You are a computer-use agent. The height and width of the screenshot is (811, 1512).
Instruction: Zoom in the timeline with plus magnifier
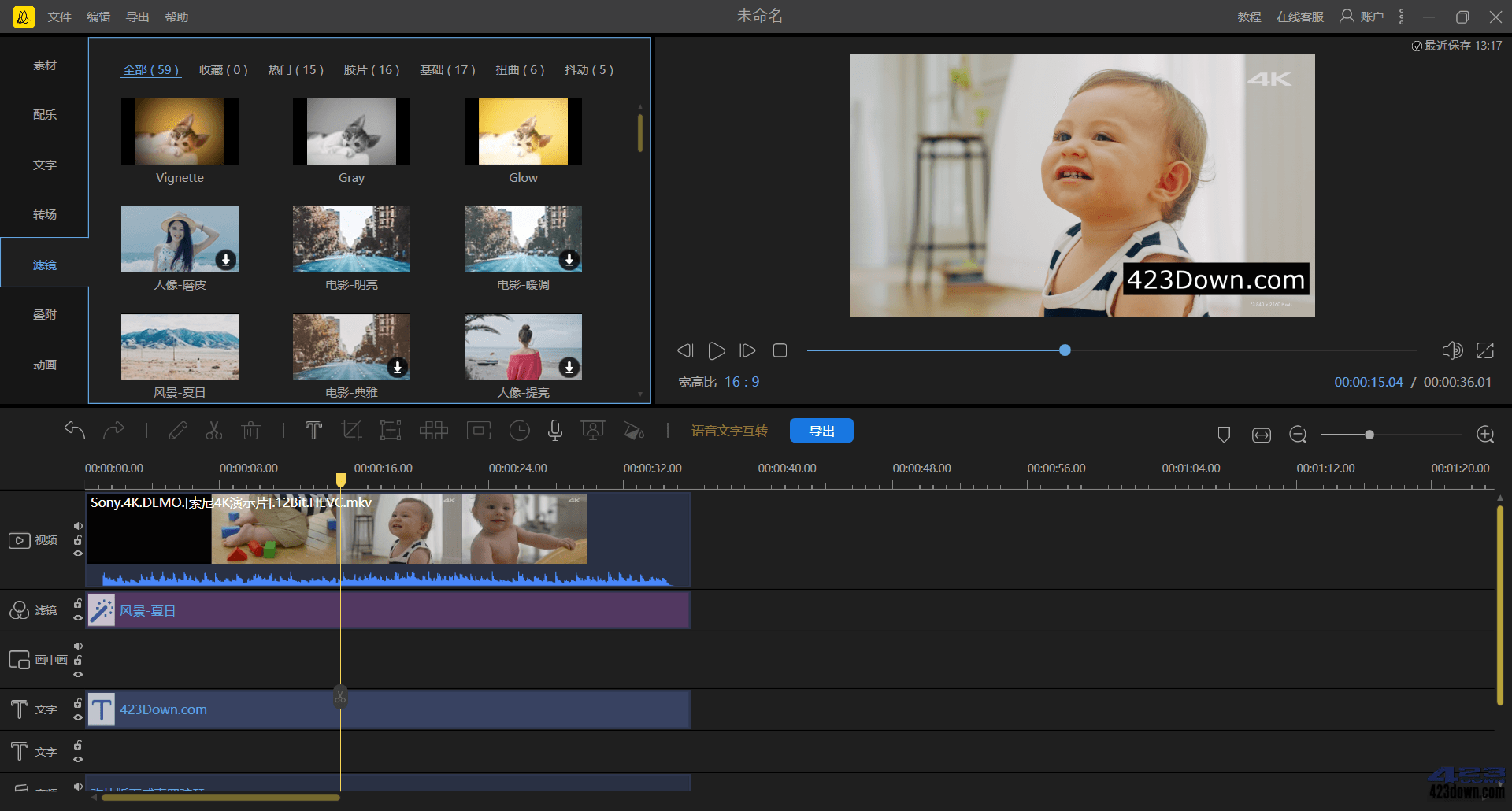(1485, 435)
